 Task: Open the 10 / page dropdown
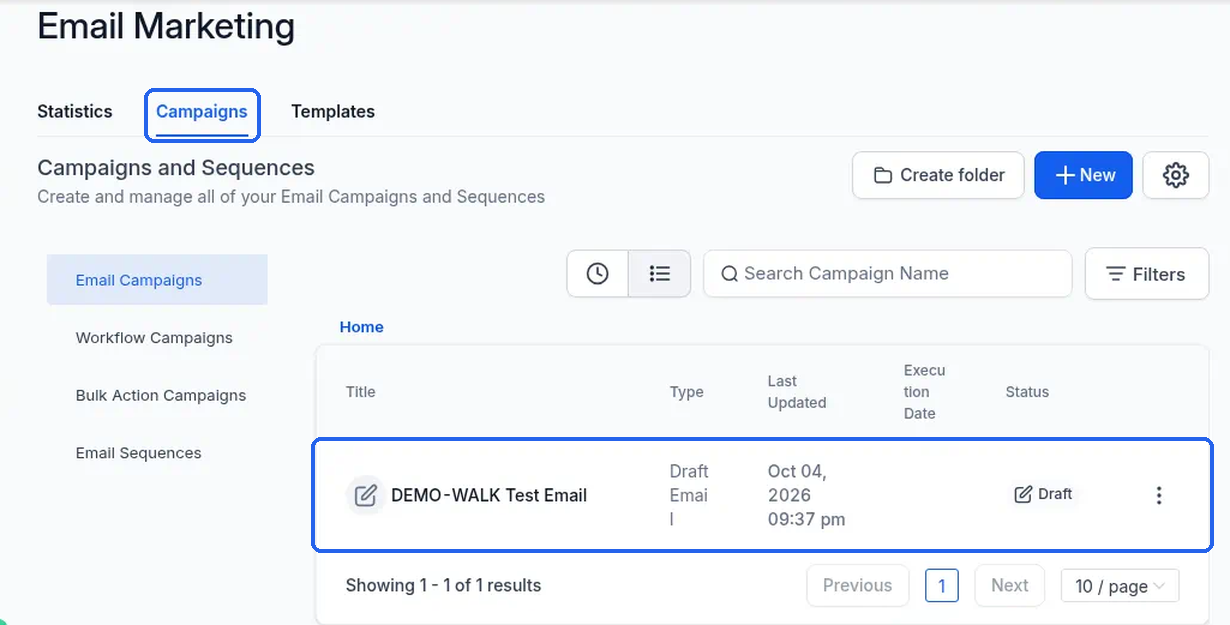pos(1120,587)
